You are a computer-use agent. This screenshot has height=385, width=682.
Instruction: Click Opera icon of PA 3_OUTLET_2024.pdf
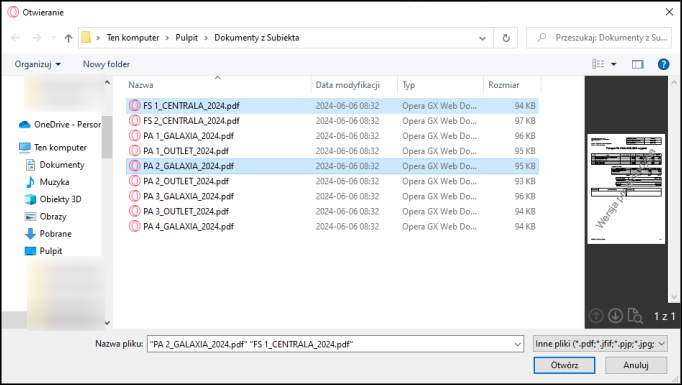coord(135,211)
